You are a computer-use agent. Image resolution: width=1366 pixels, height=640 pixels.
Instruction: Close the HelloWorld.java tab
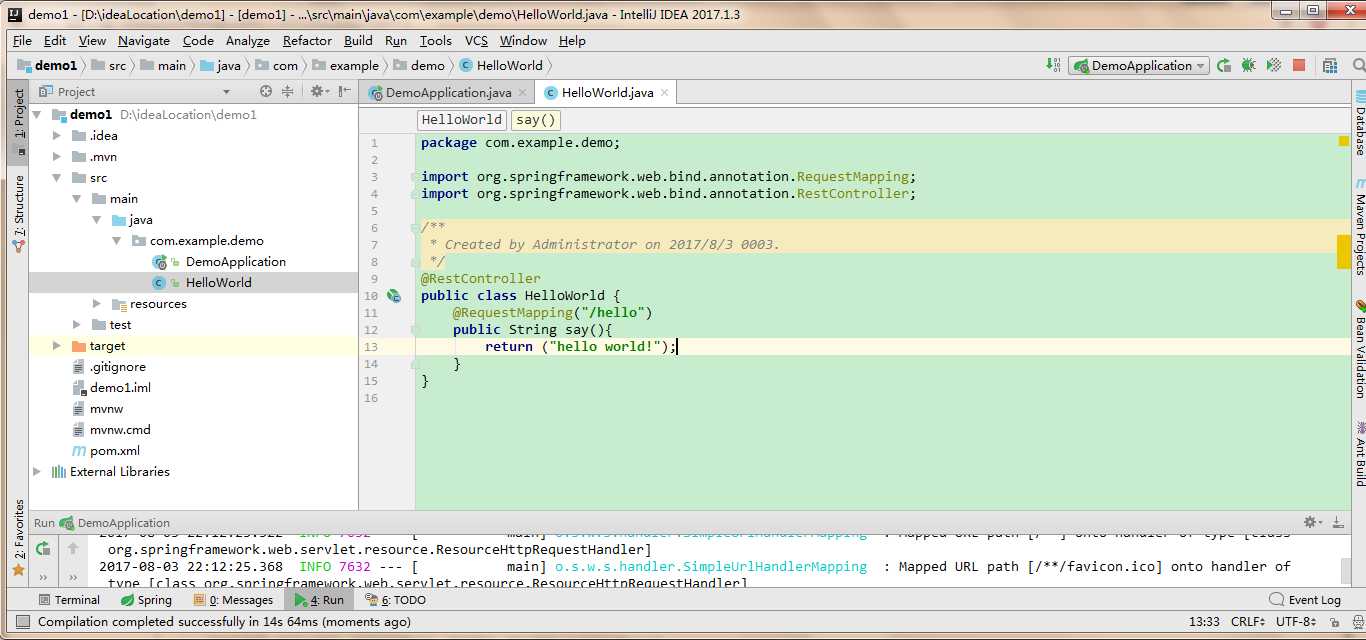(663, 92)
